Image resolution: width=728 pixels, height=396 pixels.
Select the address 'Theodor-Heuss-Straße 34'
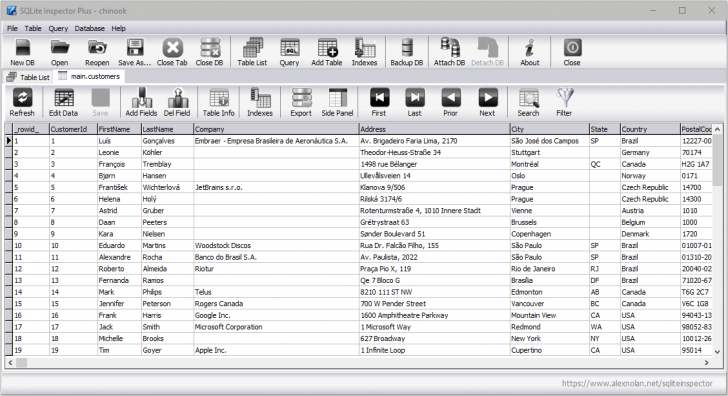435,153
